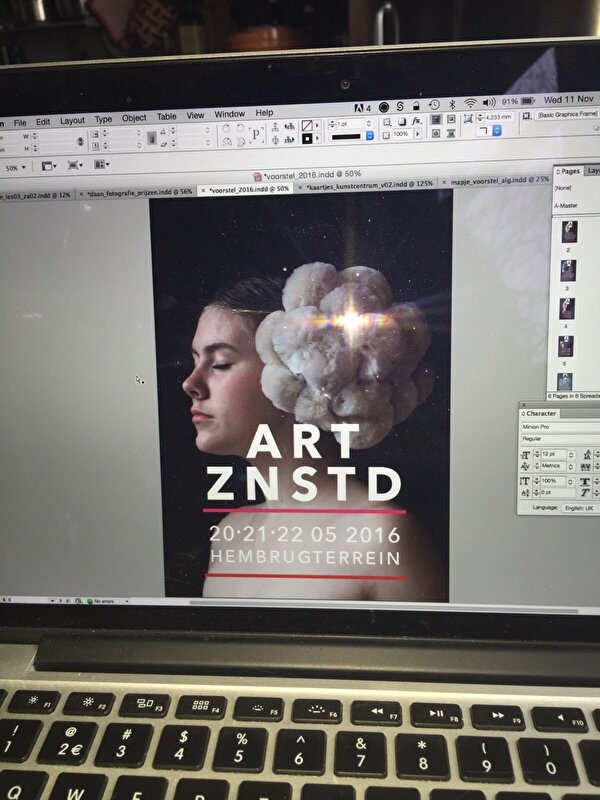Select the page 2 thumbnail in Pages panel
The width and height of the screenshot is (600, 800).
(x=569, y=232)
